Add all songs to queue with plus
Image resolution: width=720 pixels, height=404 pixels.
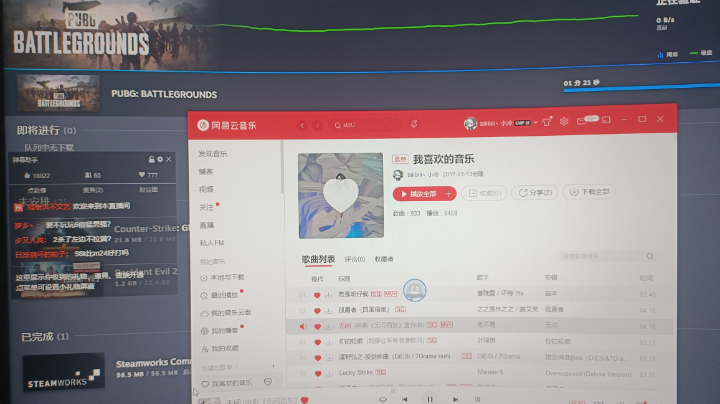point(449,194)
